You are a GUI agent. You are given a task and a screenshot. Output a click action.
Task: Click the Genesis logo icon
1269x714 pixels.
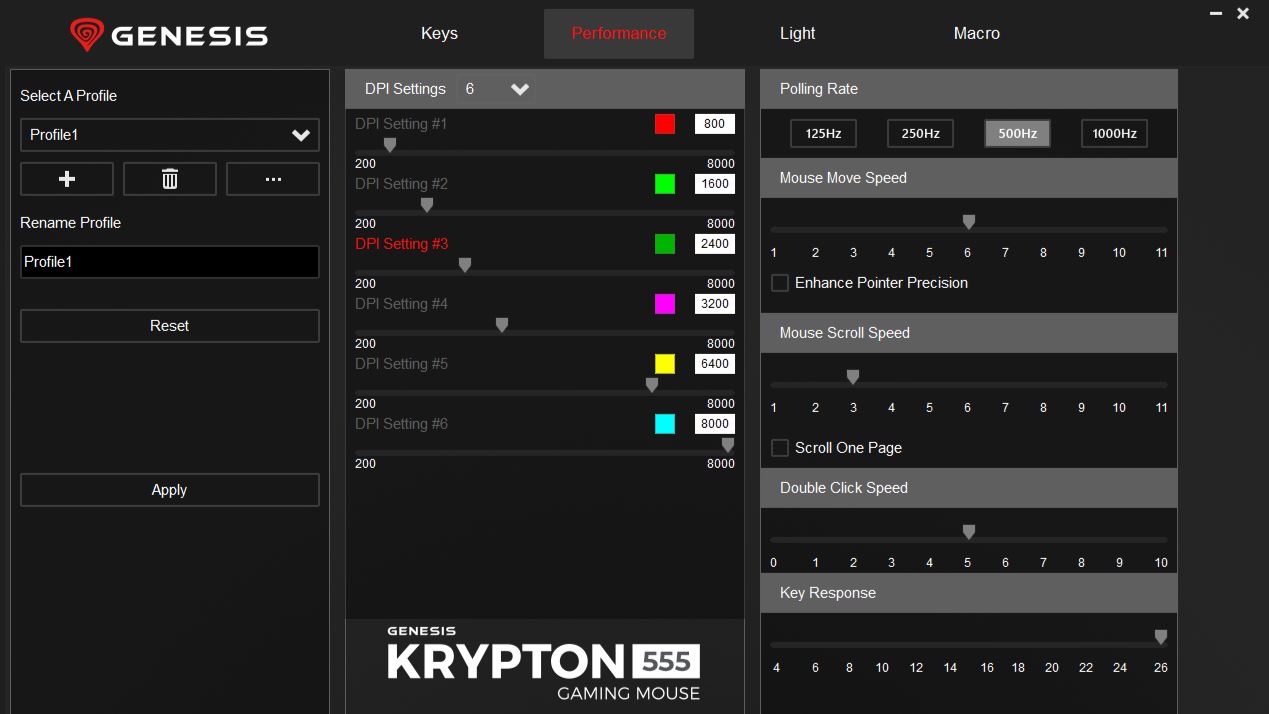click(87, 35)
